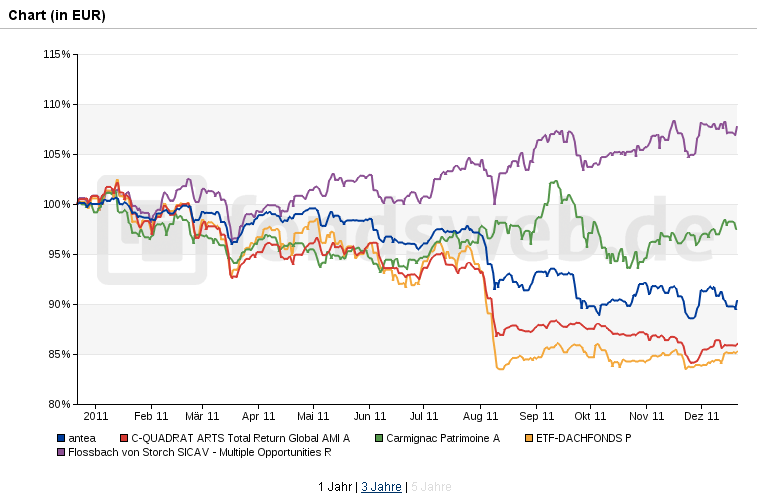This screenshot has width=757, height=502.
Task: Click the blue antea legend swatch
Action: 61,438
